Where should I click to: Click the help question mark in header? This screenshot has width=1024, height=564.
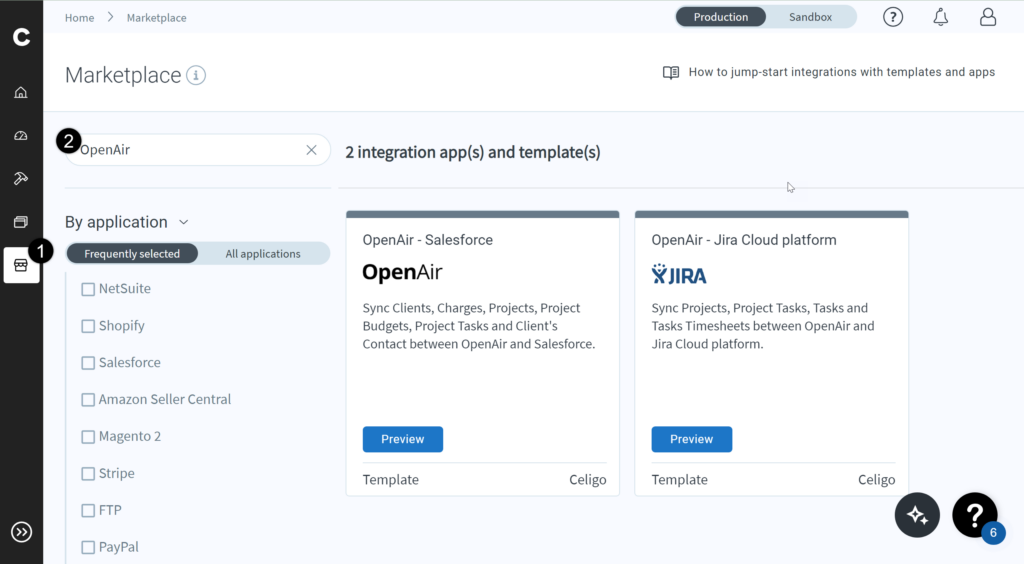pos(893,17)
